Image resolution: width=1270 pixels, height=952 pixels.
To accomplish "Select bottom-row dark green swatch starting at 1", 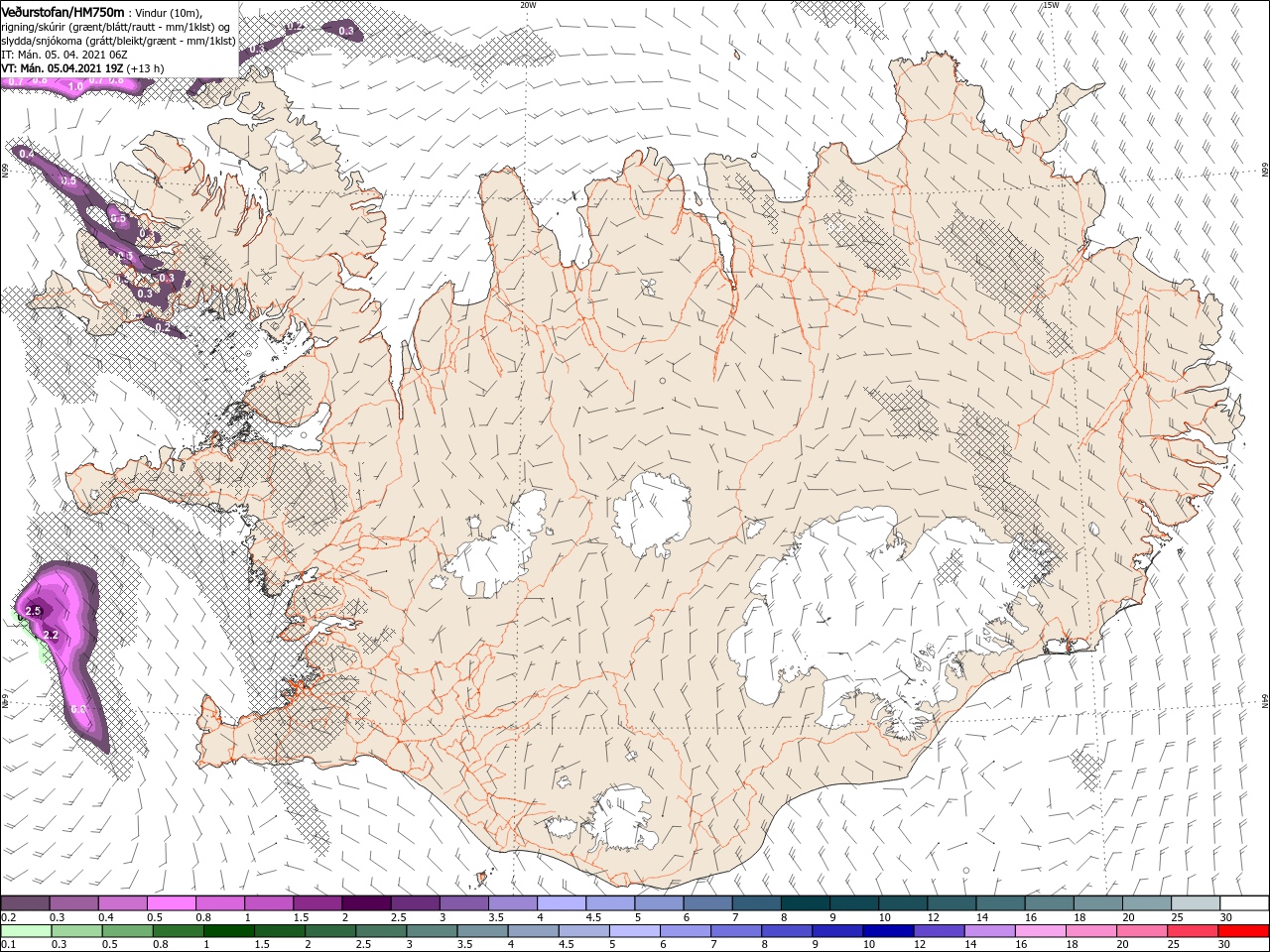I will tap(228, 931).
